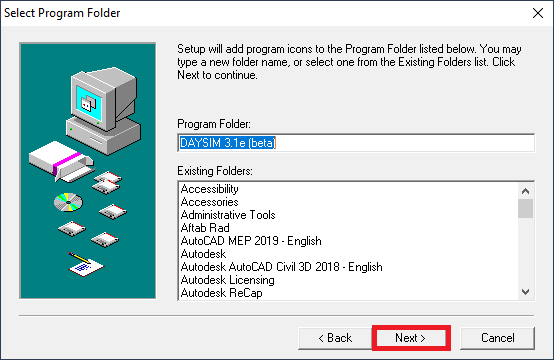This screenshot has width=554, height=360.
Task: Click the list scrollbar up arrow
Action: (x=525, y=191)
